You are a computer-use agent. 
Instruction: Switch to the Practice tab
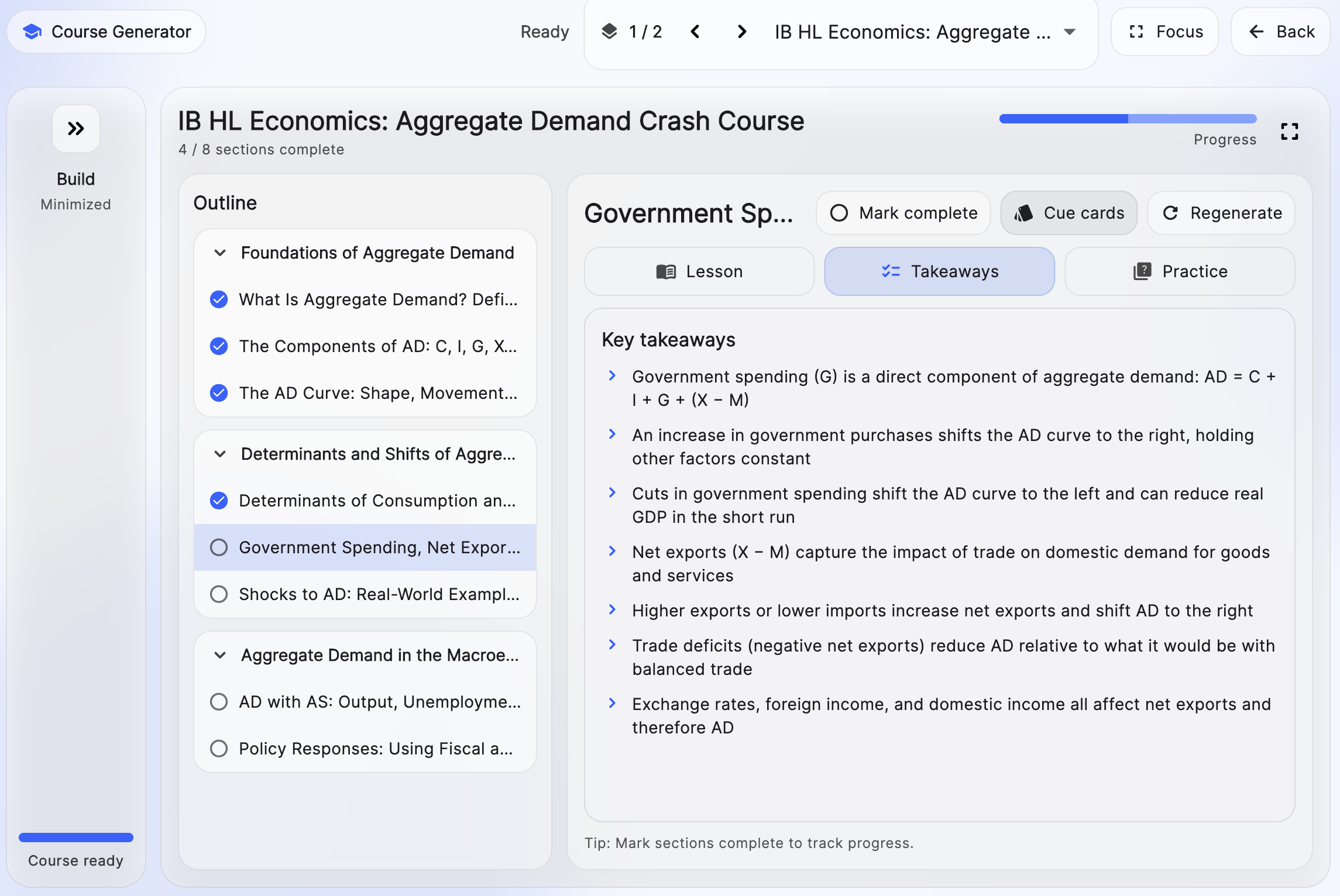[x=1180, y=271]
